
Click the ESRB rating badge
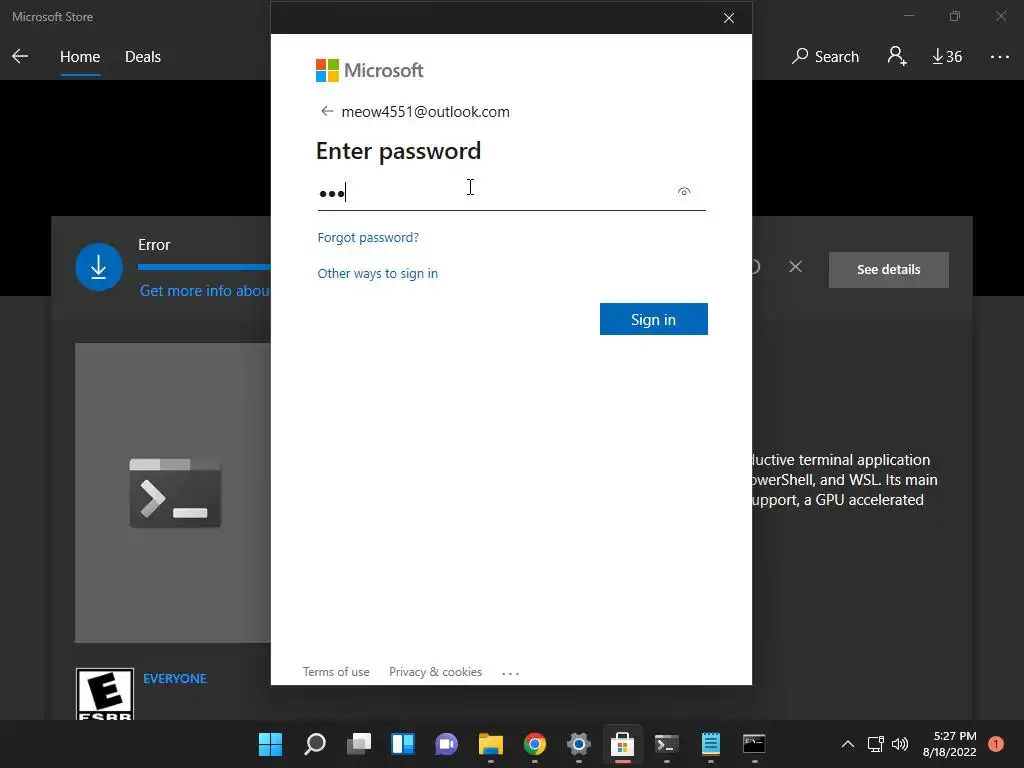coord(104,694)
